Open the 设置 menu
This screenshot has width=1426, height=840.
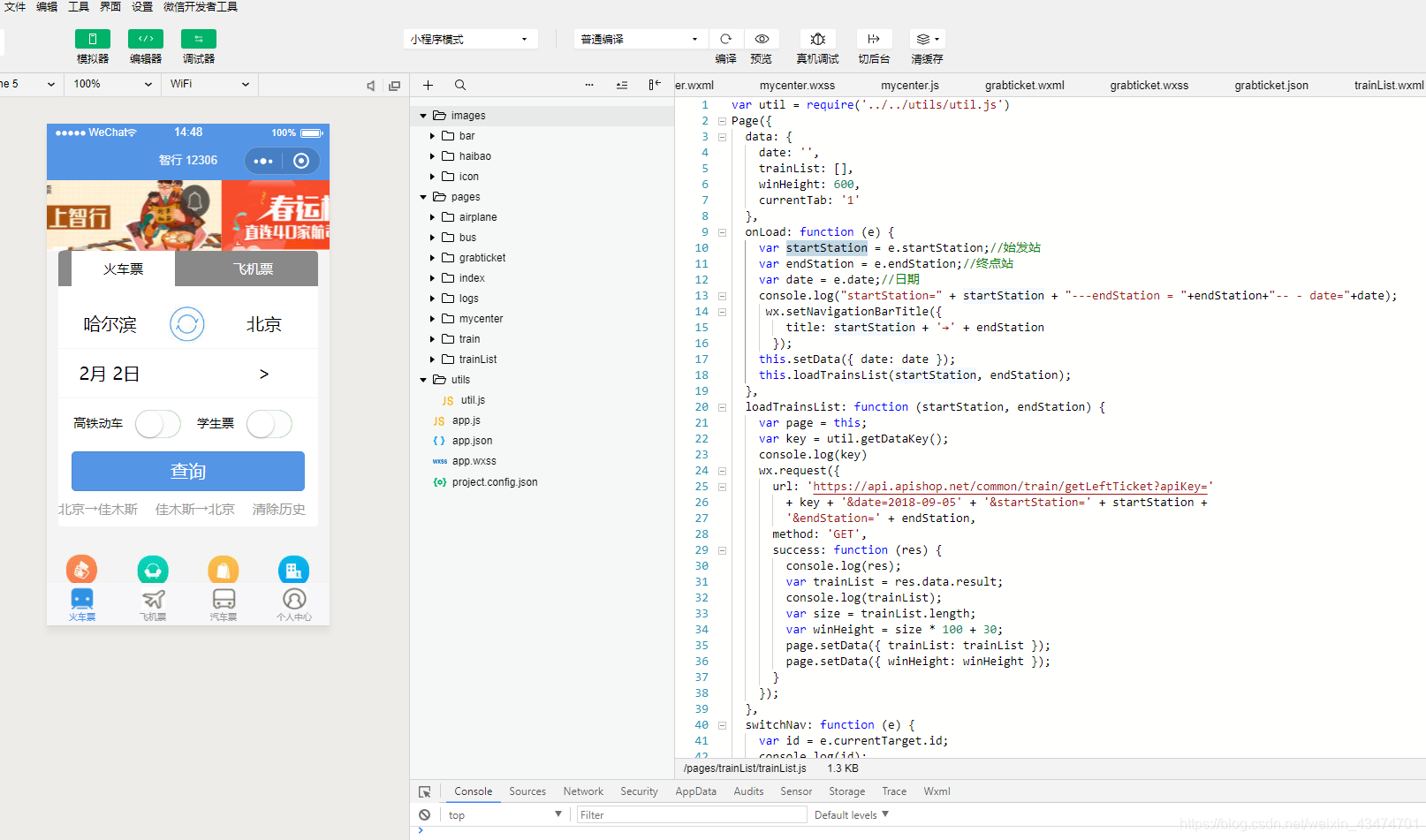click(x=142, y=7)
